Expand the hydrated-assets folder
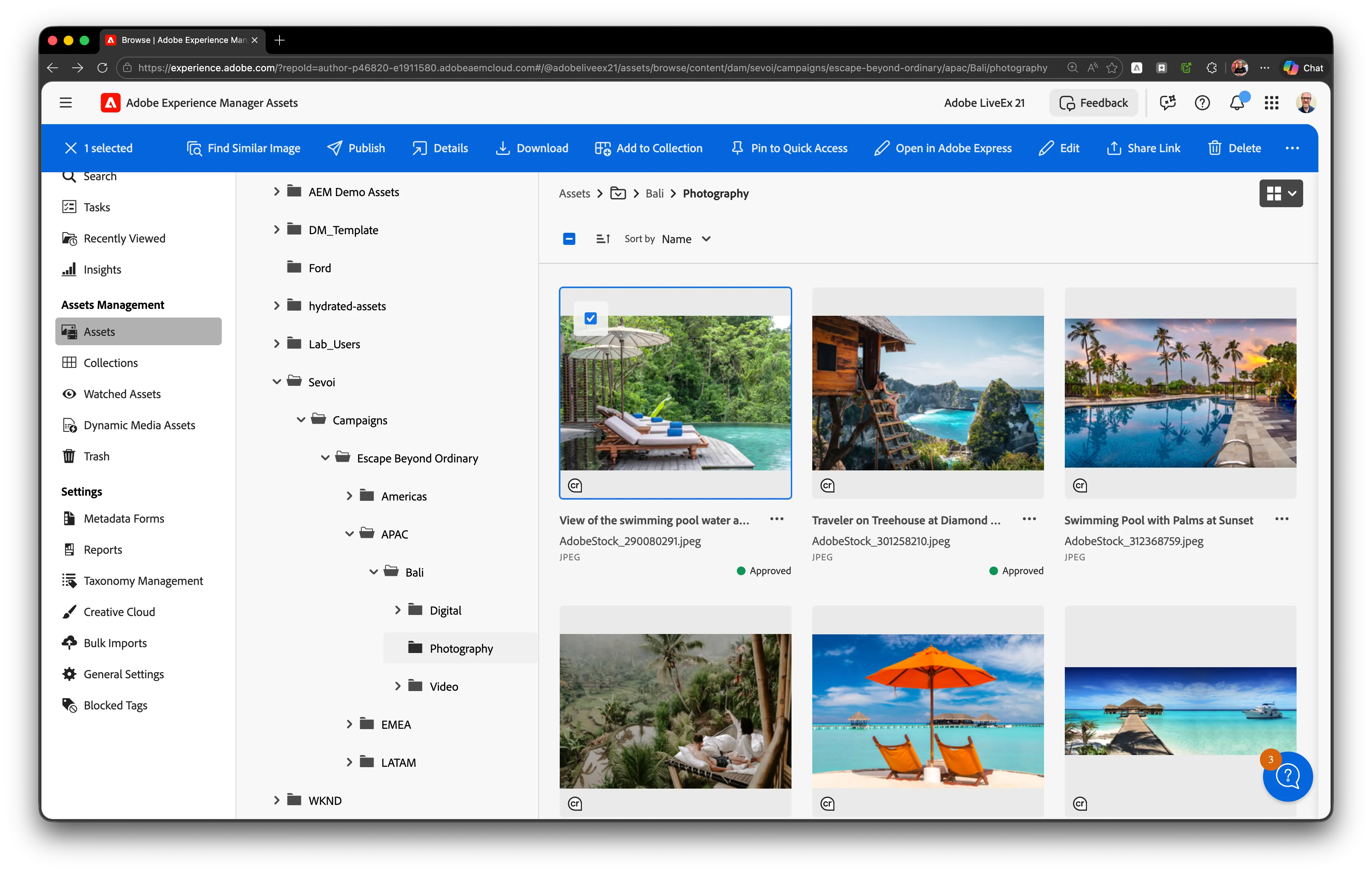 coord(276,306)
